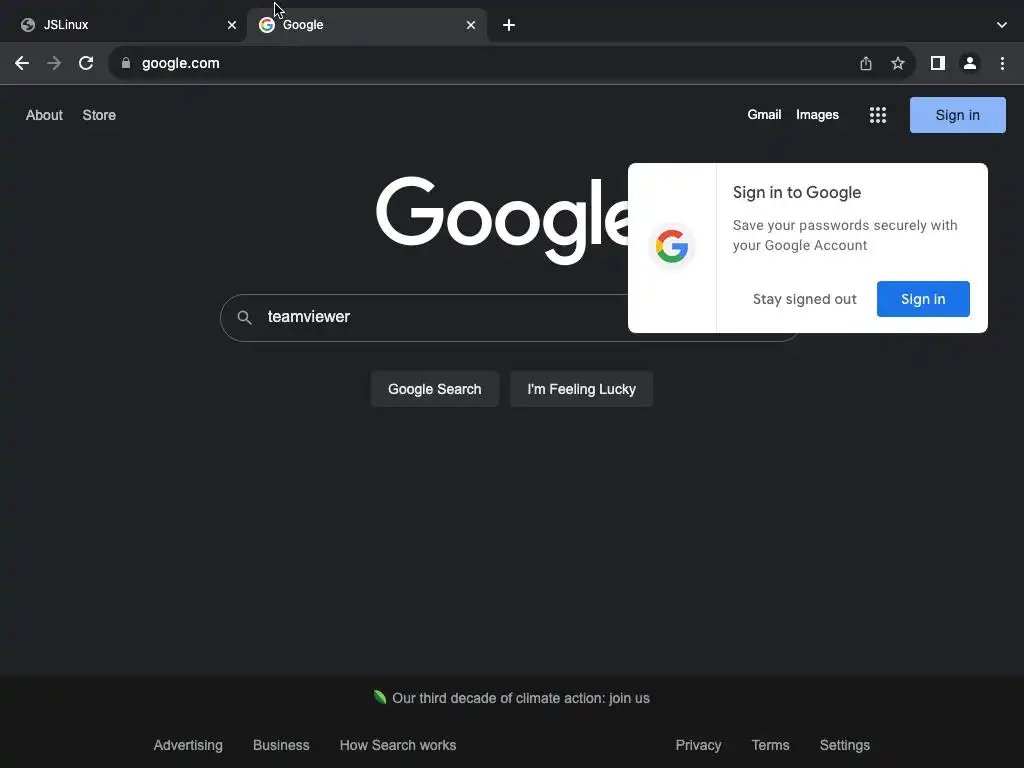Viewport: 1024px width, 768px height.
Task: Open the climate action join us link
Action: pos(520,698)
